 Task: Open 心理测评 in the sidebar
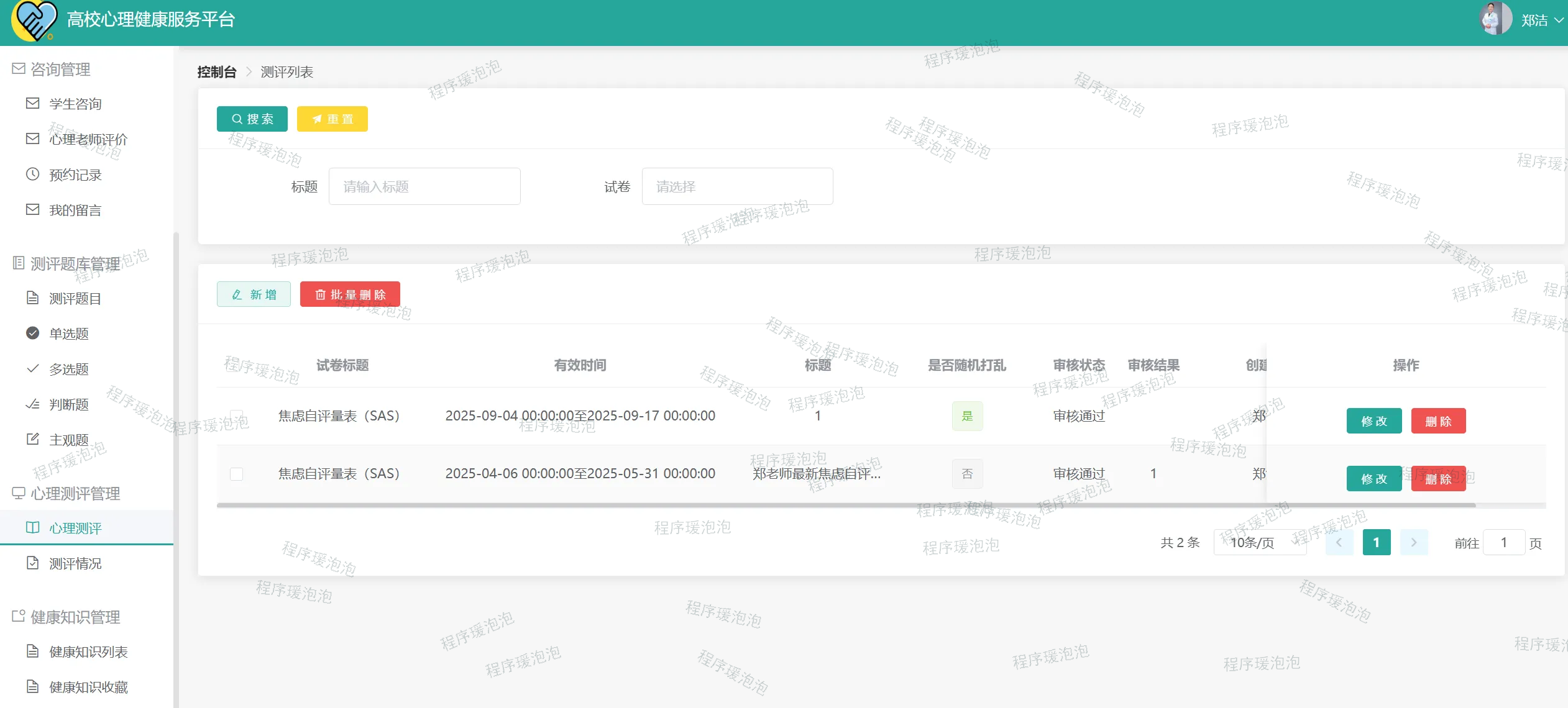(x=75, y=528)
